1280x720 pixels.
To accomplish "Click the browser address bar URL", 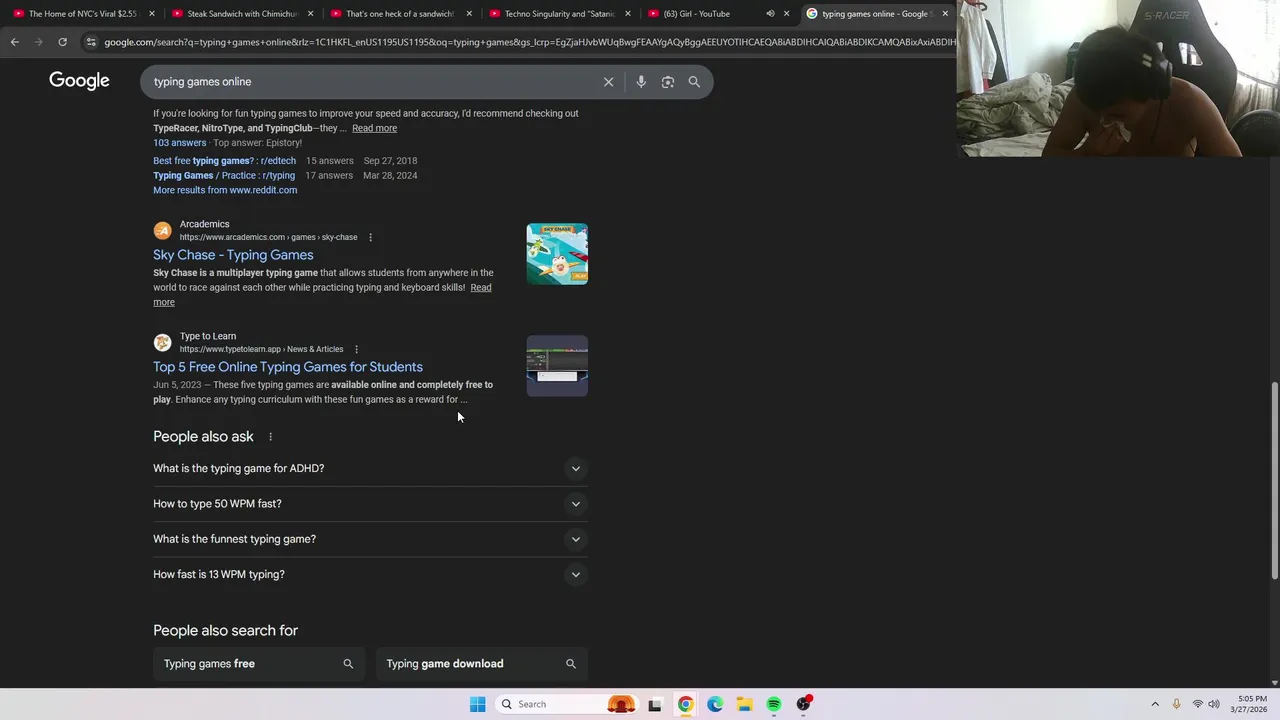I will coord(528,42).
